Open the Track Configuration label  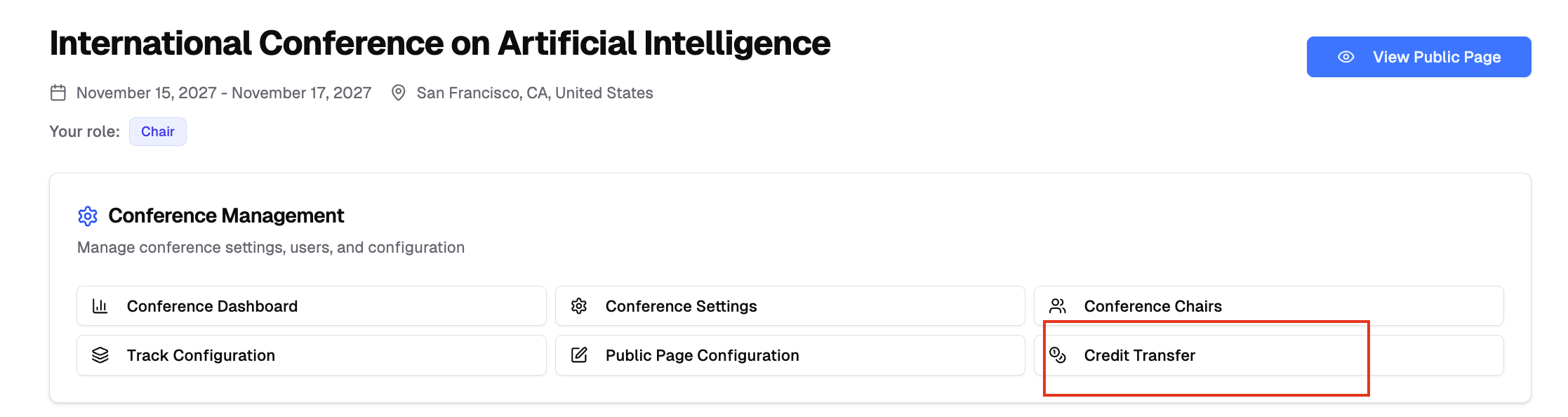pos(201,355)
